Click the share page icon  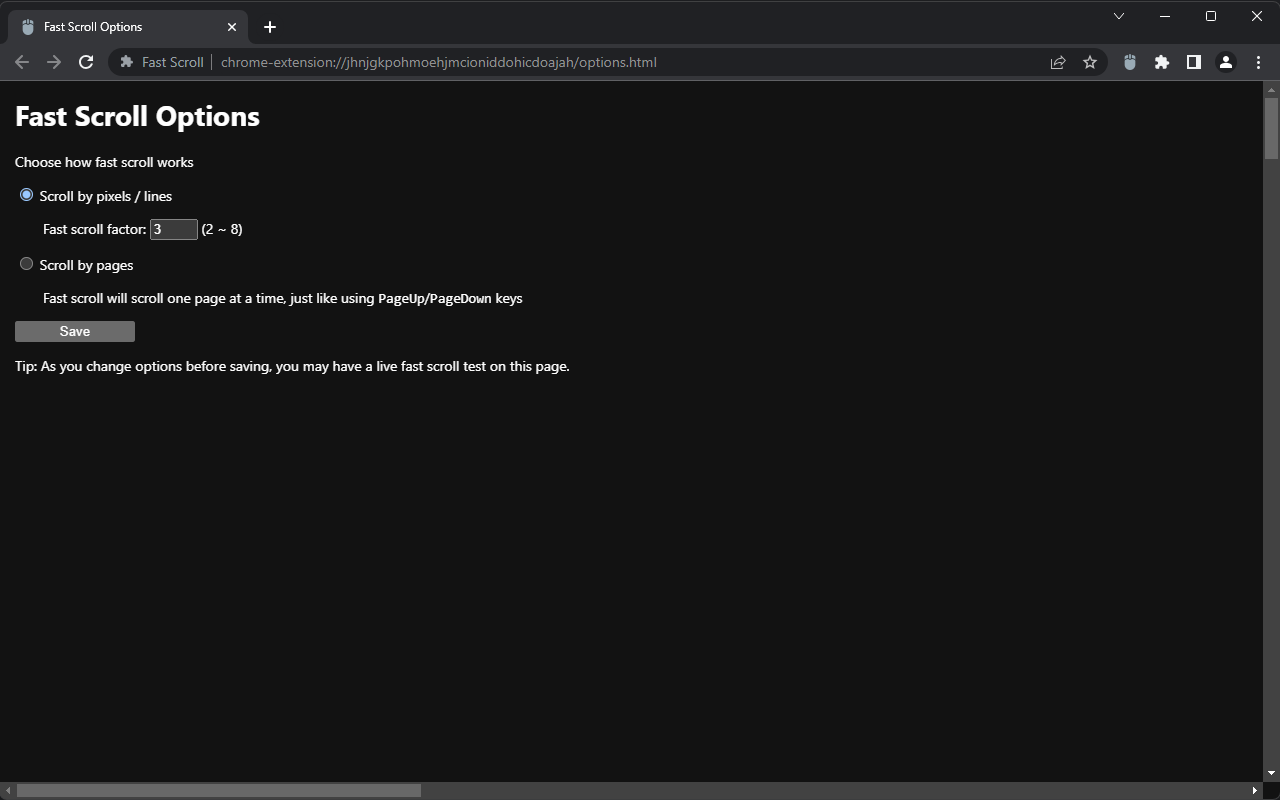coord(1058,62)
